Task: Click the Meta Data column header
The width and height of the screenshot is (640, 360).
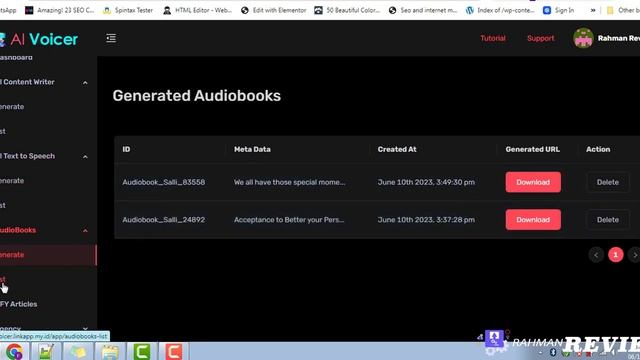Action: [x=252, y=149]
